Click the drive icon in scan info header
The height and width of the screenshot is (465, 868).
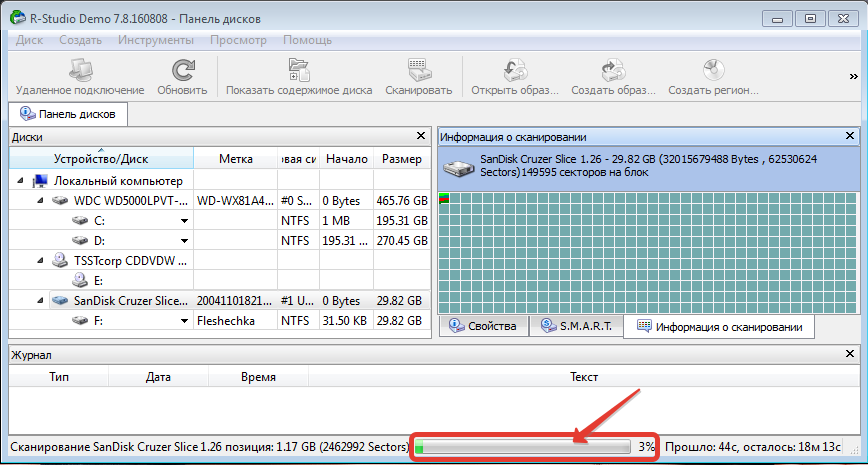point(460,168)
